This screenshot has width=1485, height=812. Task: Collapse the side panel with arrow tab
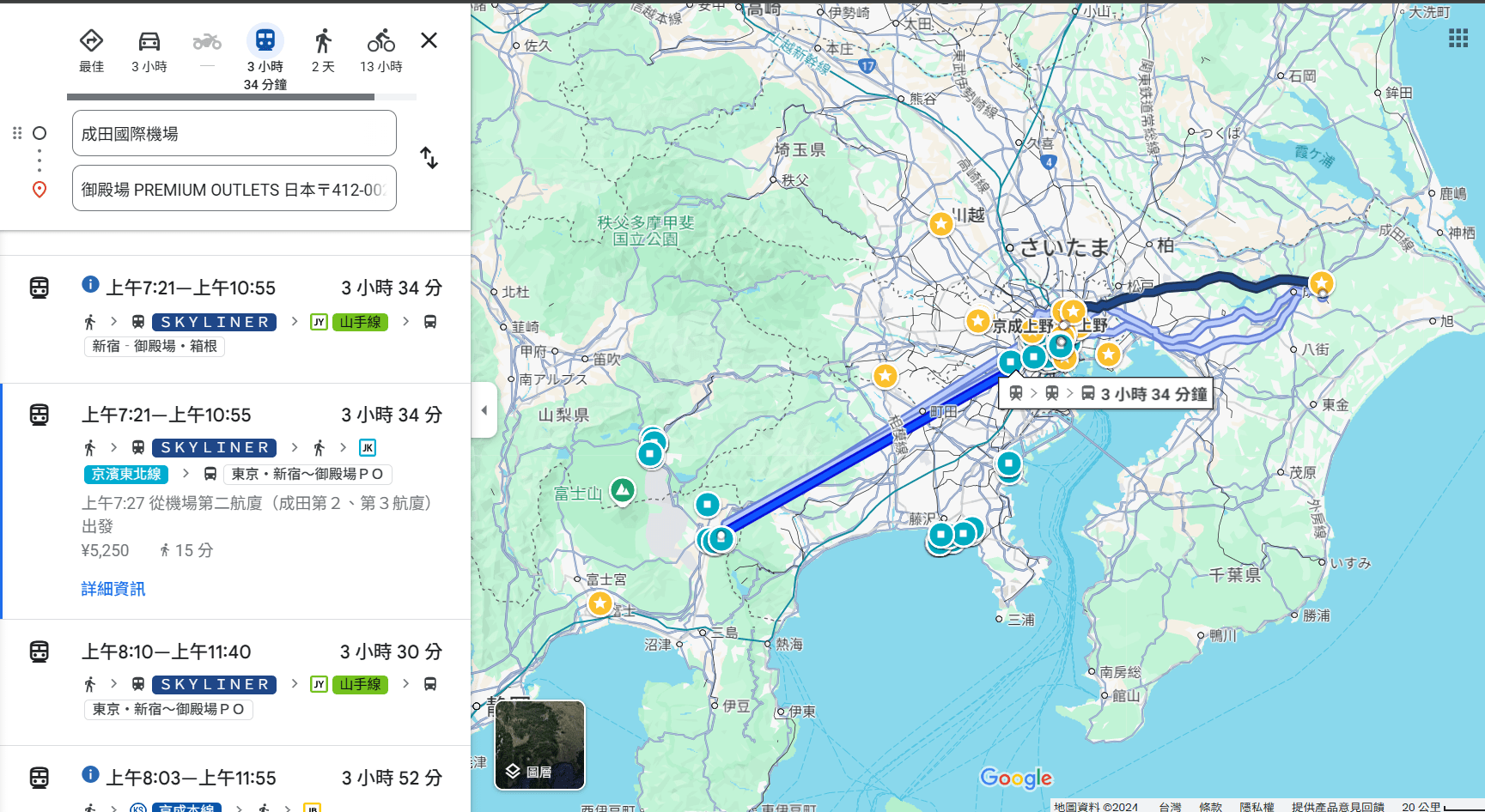[484, 410]
